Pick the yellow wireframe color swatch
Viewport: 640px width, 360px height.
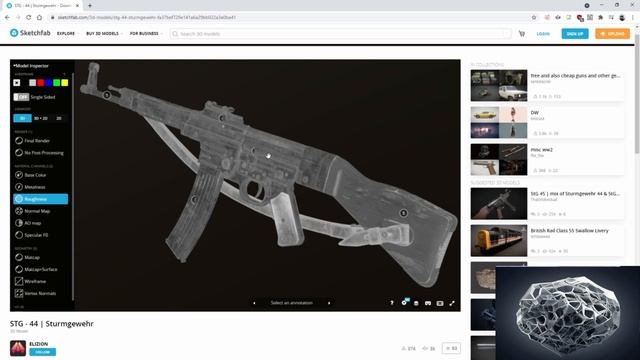(x=64, y=83)
